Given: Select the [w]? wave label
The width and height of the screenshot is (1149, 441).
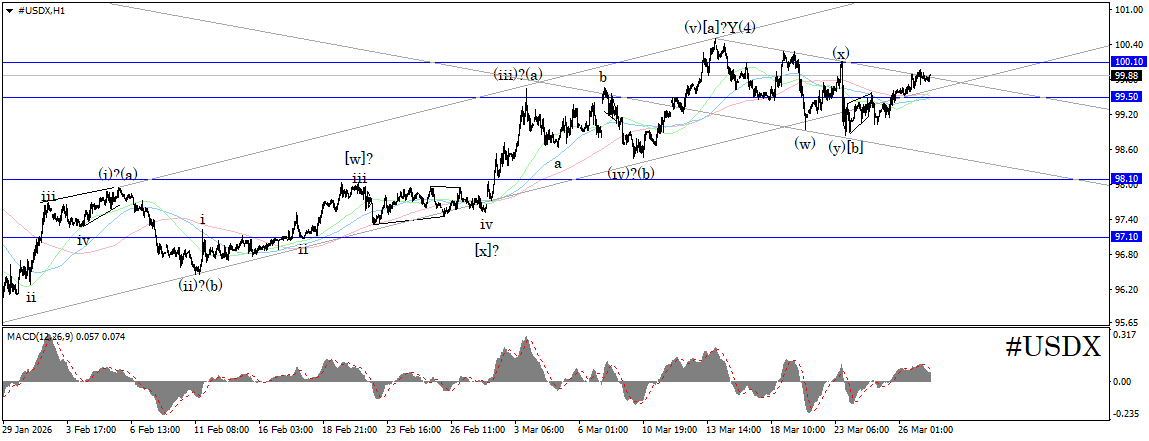Looking at the screenshot, I should point(358,158).
